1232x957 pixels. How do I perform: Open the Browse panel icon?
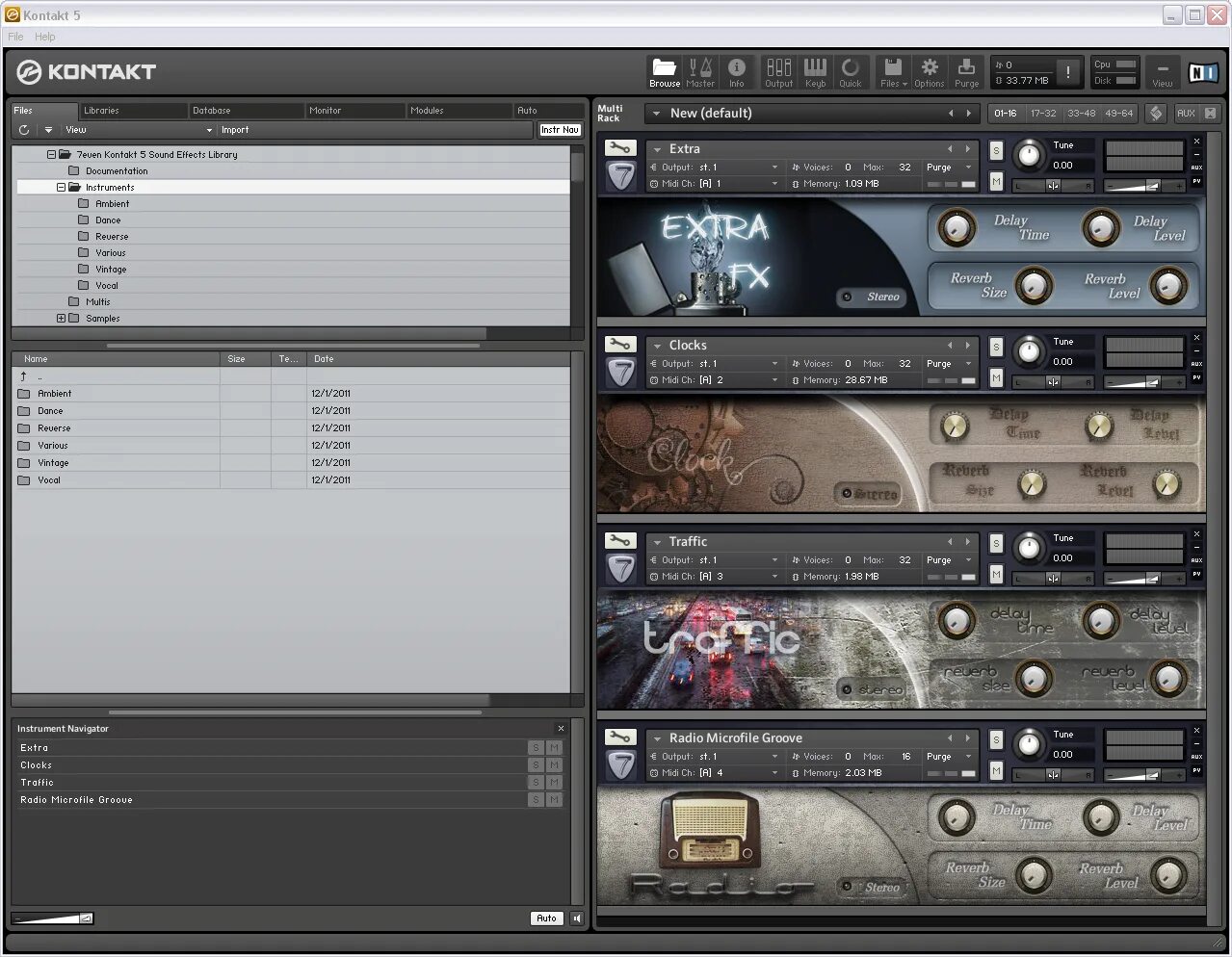pyautogui.click(x=664, y=72)
